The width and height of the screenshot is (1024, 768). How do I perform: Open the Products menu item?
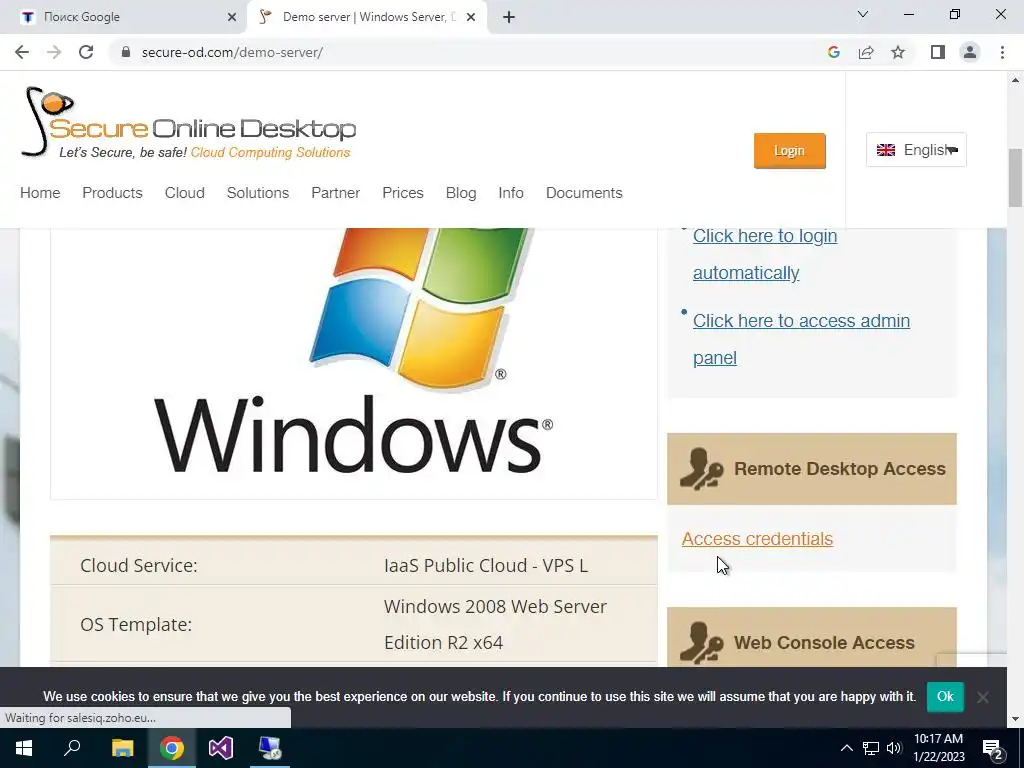point(112,193)
